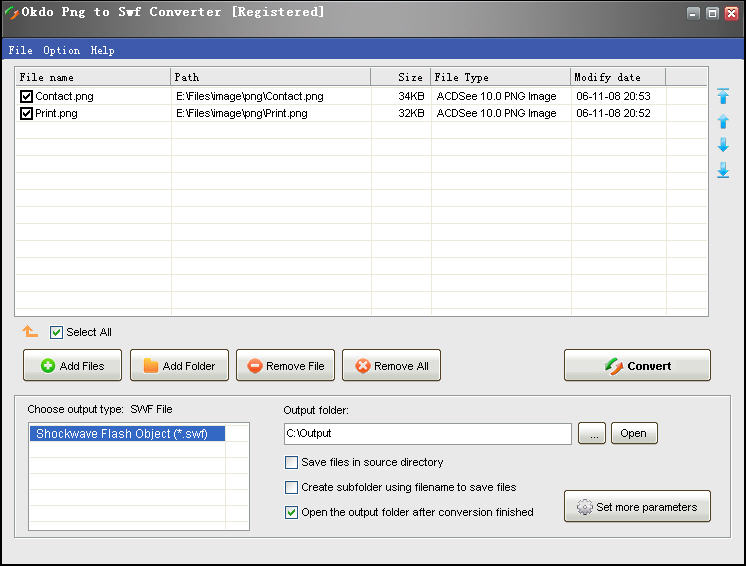The image size is (746, 566).
Task: Open the output folder with Open button
Action: pyautogui.click(x=634, y=433)
